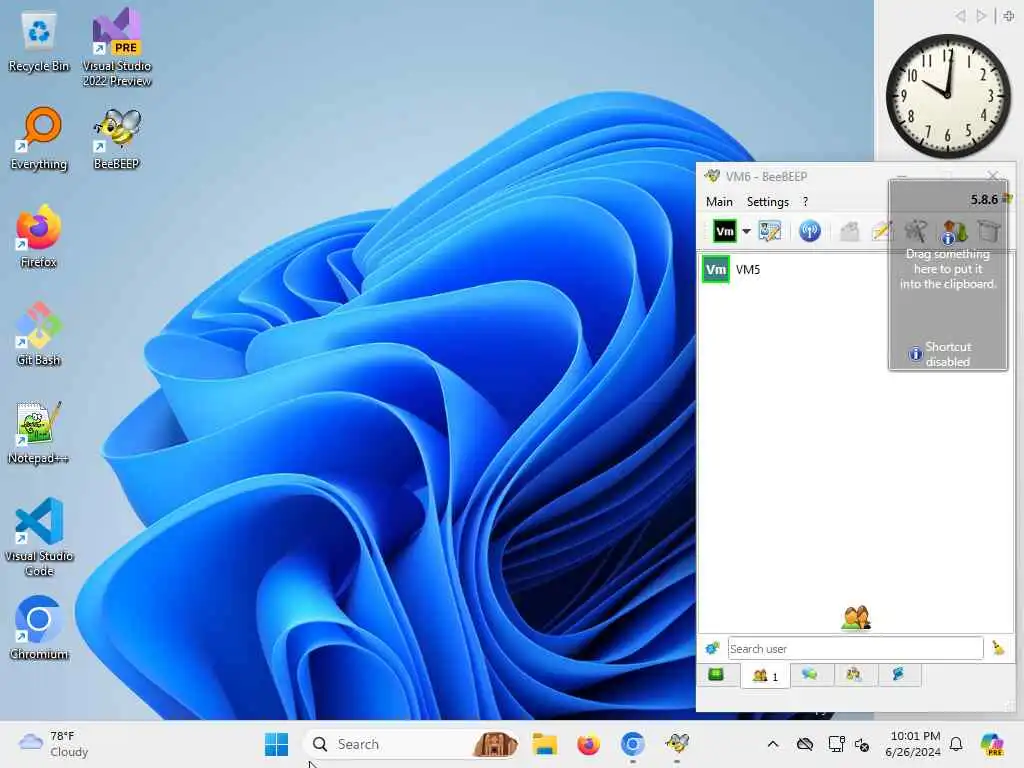This screenshot has height=768, width=1024.
Task: Click the taskbar Search box
Action: click(413, 744)
